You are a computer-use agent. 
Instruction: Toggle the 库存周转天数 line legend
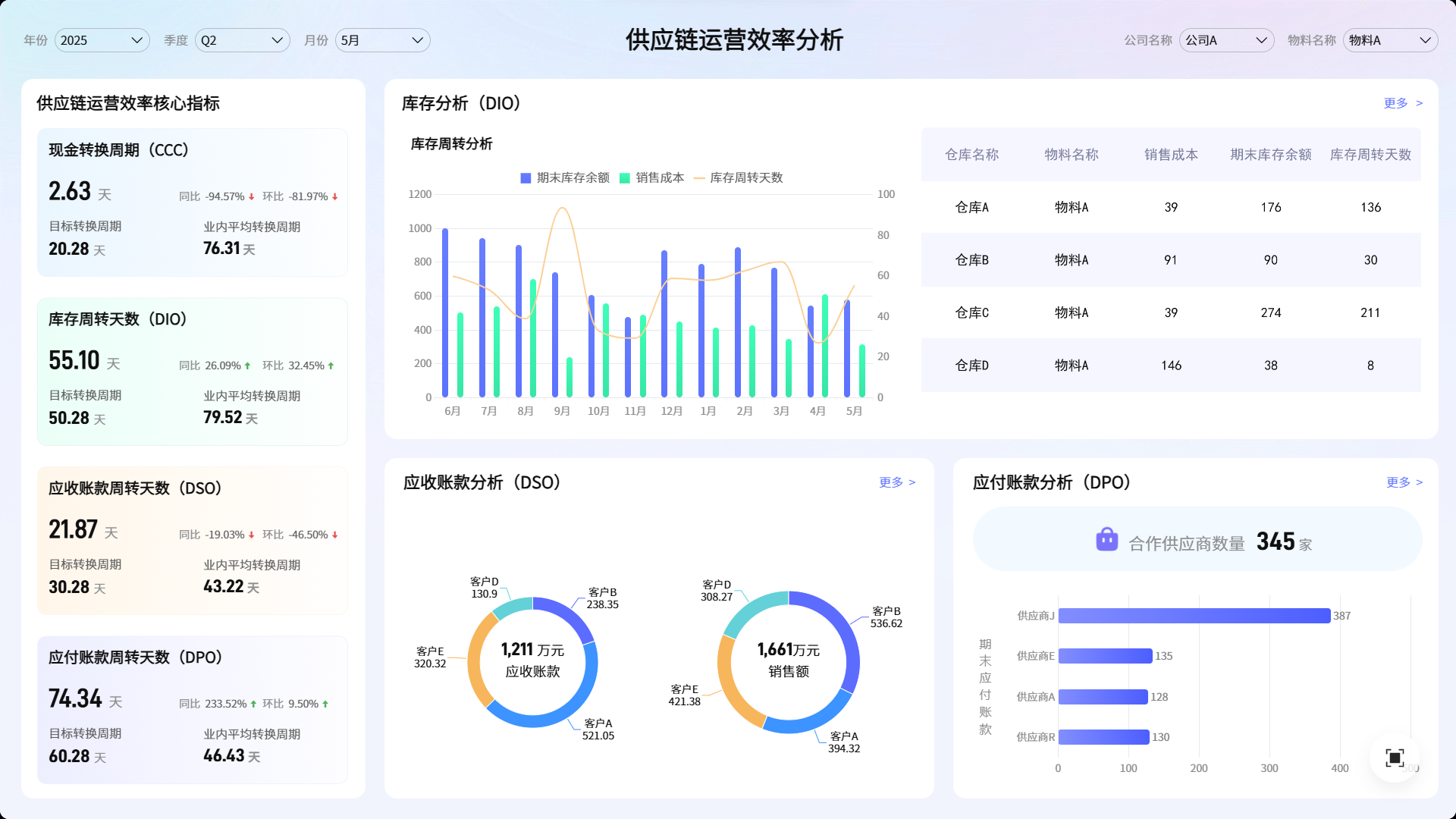click(738, 178)
